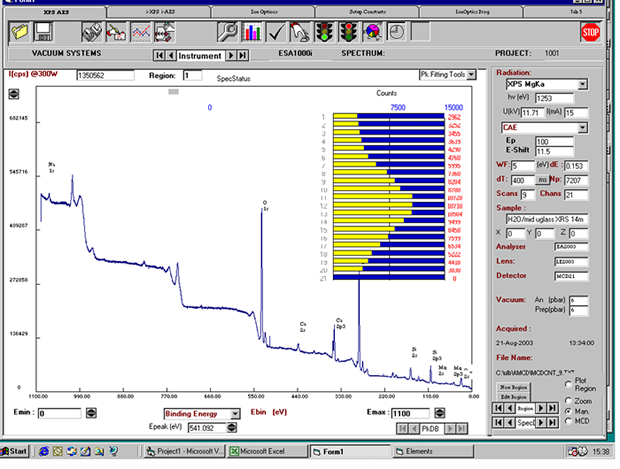Viewport: 620px width, 469px height.
Task: Switch to the i-XPS i-AES tab
Action: [160, 12]
